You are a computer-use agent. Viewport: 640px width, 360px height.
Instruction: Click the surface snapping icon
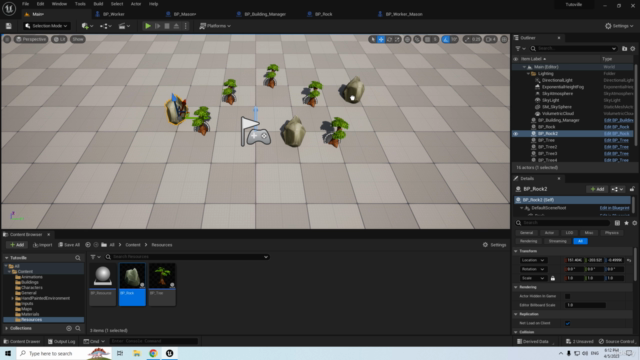[417, 39]
